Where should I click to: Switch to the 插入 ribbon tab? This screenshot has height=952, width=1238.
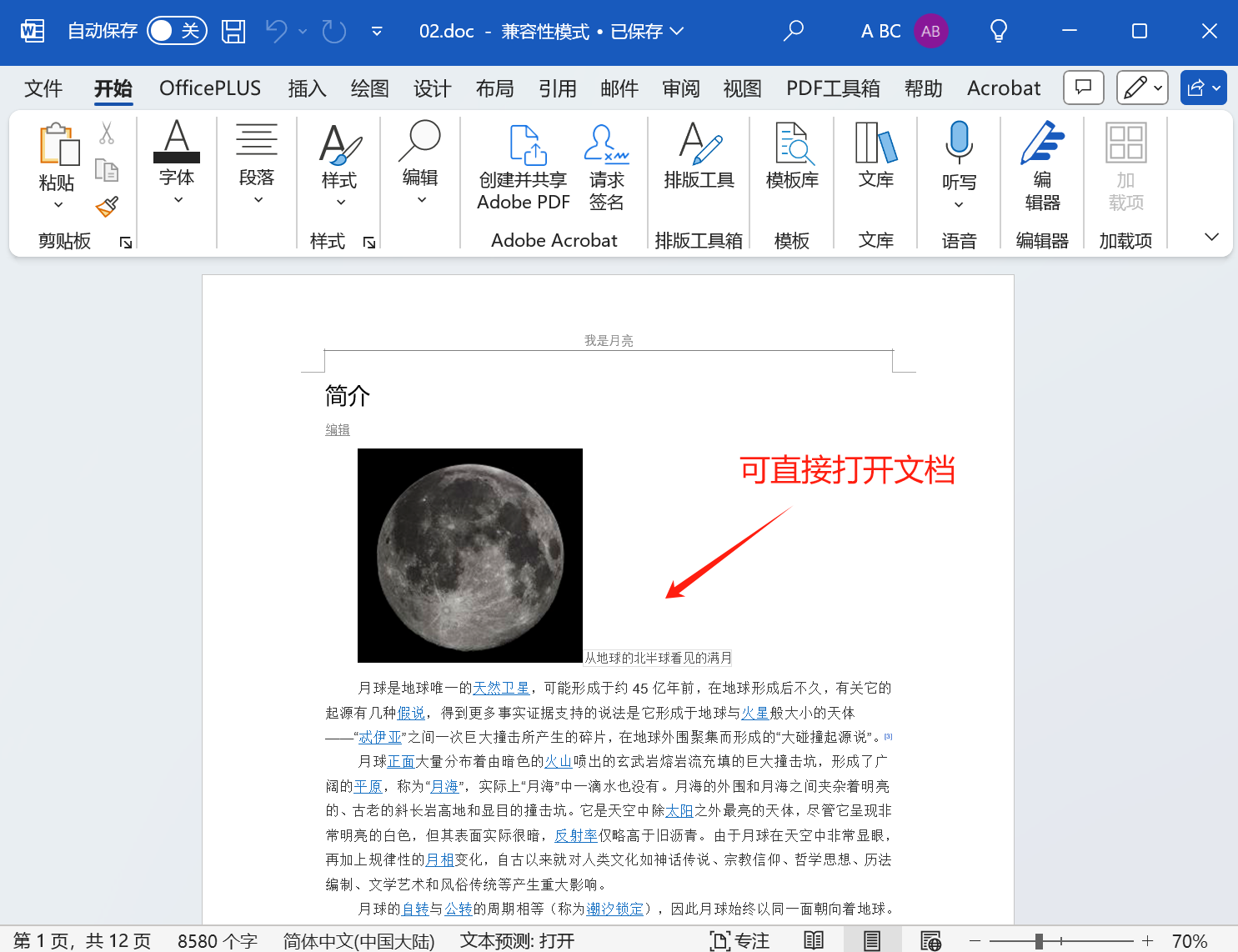click(307, 88)
